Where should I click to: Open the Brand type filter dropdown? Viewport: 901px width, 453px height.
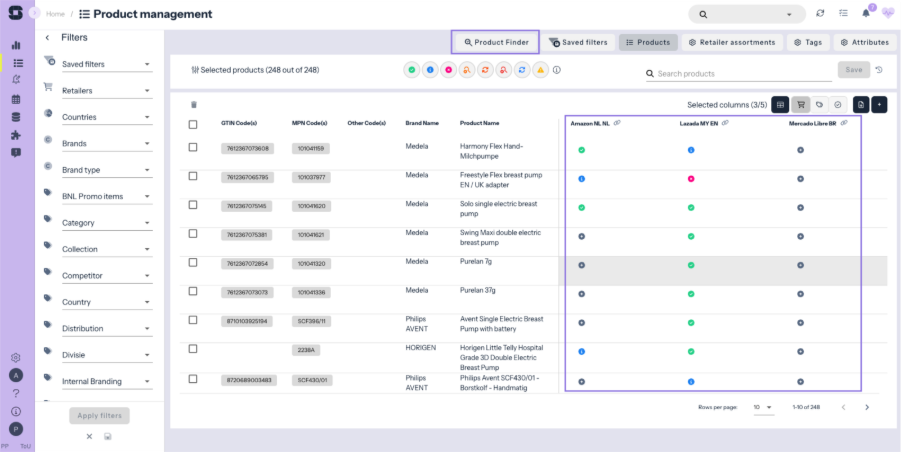point(106,170)
